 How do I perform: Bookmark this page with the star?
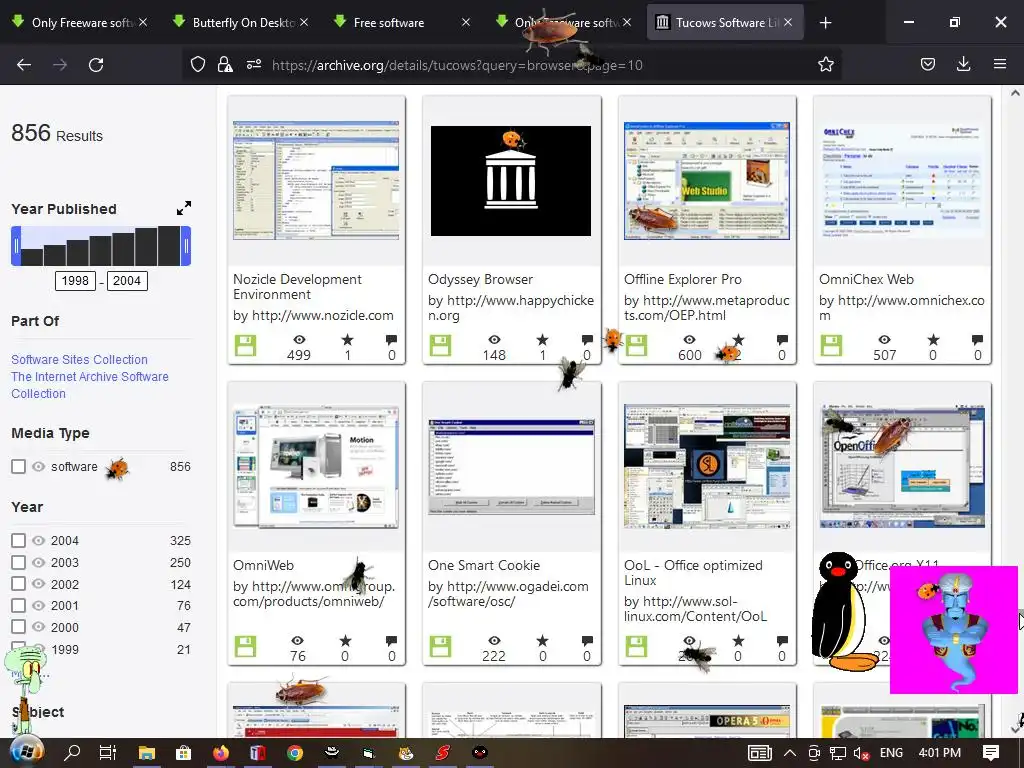point(825,64)
